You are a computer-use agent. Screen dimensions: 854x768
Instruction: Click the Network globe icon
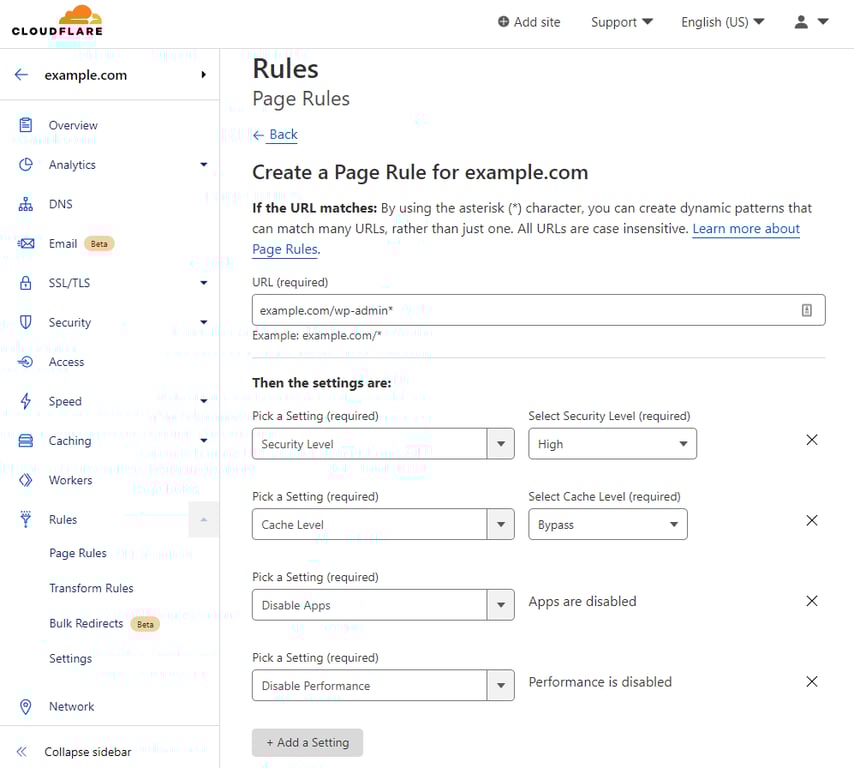coord(27,706)
